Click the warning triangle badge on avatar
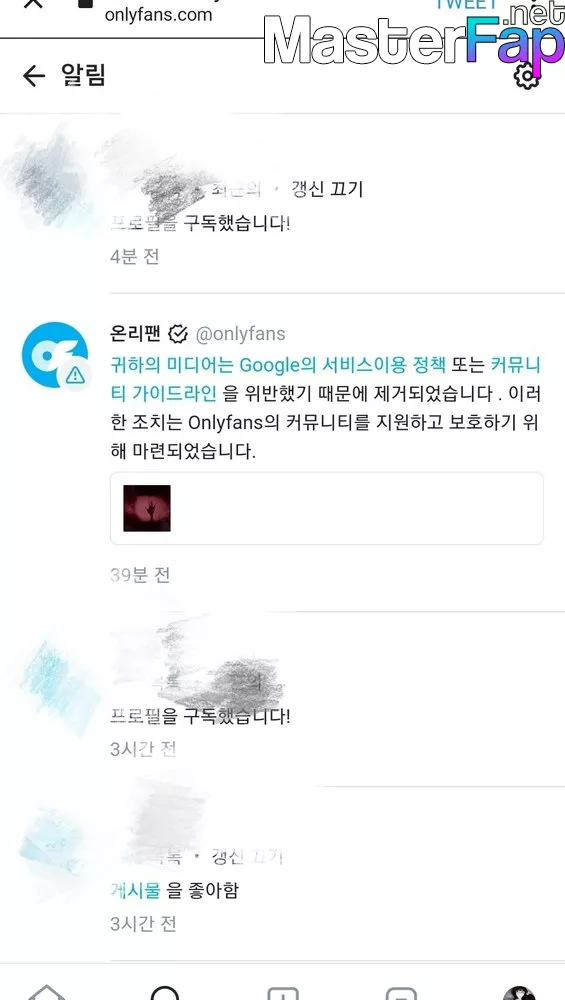This screenshot has width=565, height=1000. pyautogui.click(x=75, y=374)
